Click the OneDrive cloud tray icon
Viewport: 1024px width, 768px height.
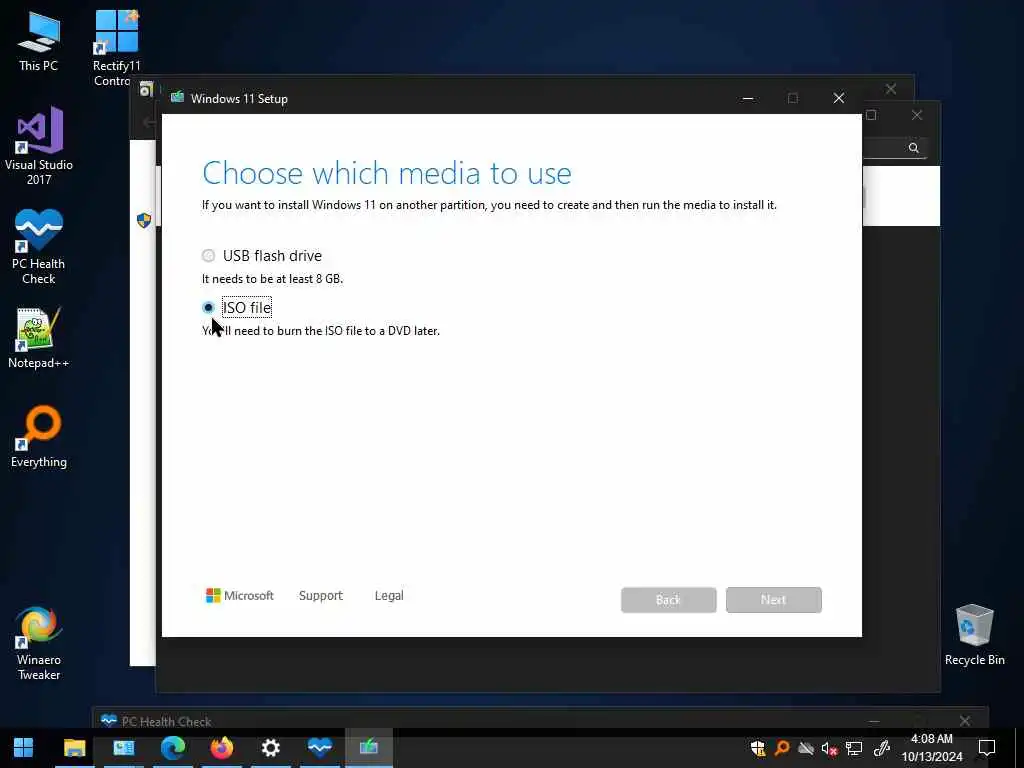tap(806, 748)
